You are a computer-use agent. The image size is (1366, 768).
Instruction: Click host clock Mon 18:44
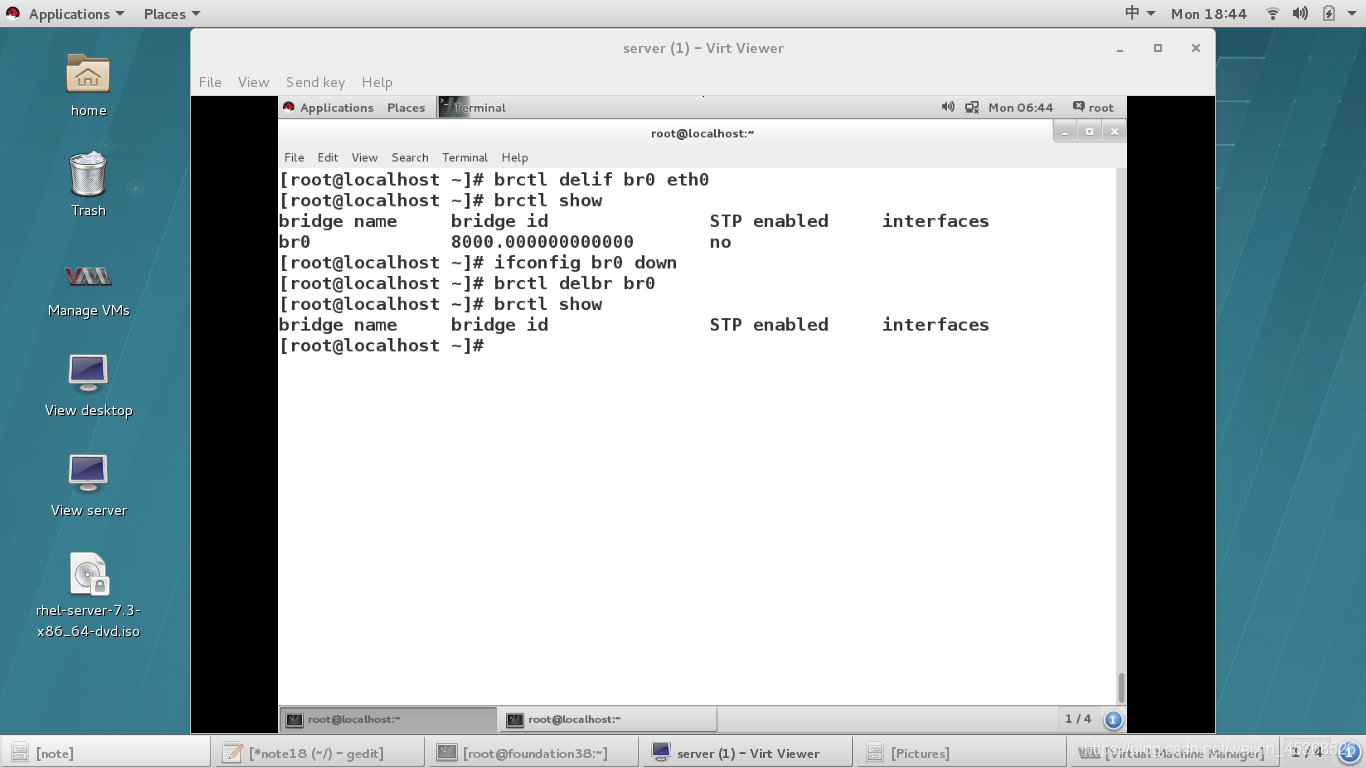(x=1209, y=14)
